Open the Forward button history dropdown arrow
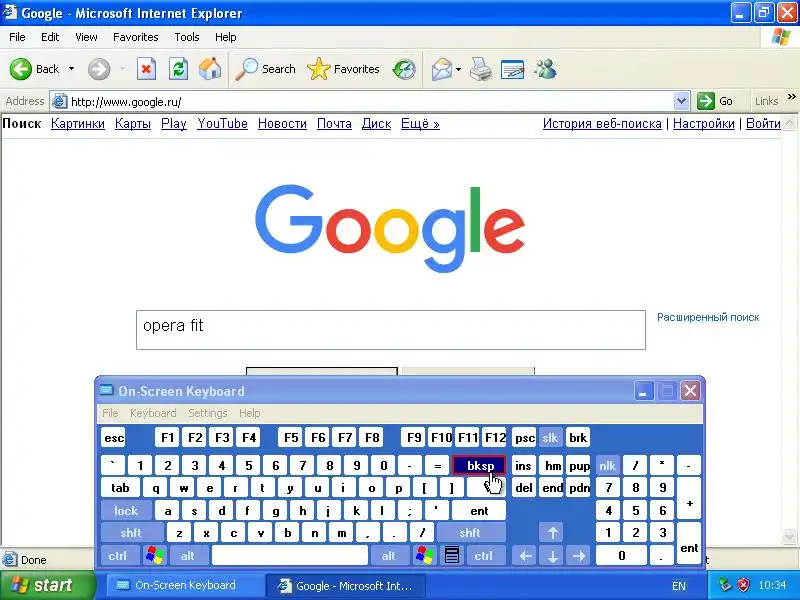Viewport: 800px width, 600px height. pyautogui.click(x=122, y=69)
